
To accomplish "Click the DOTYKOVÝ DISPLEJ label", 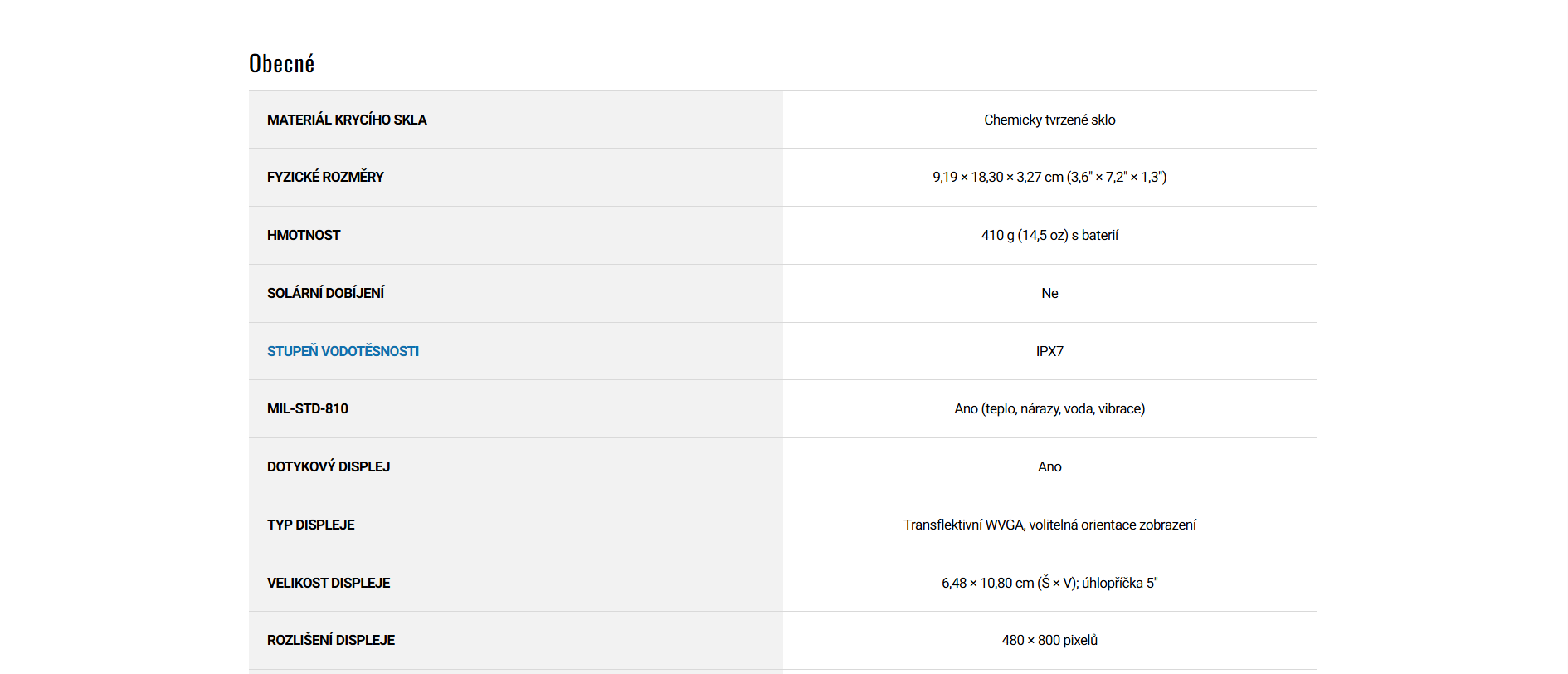I will coord(329,466).
